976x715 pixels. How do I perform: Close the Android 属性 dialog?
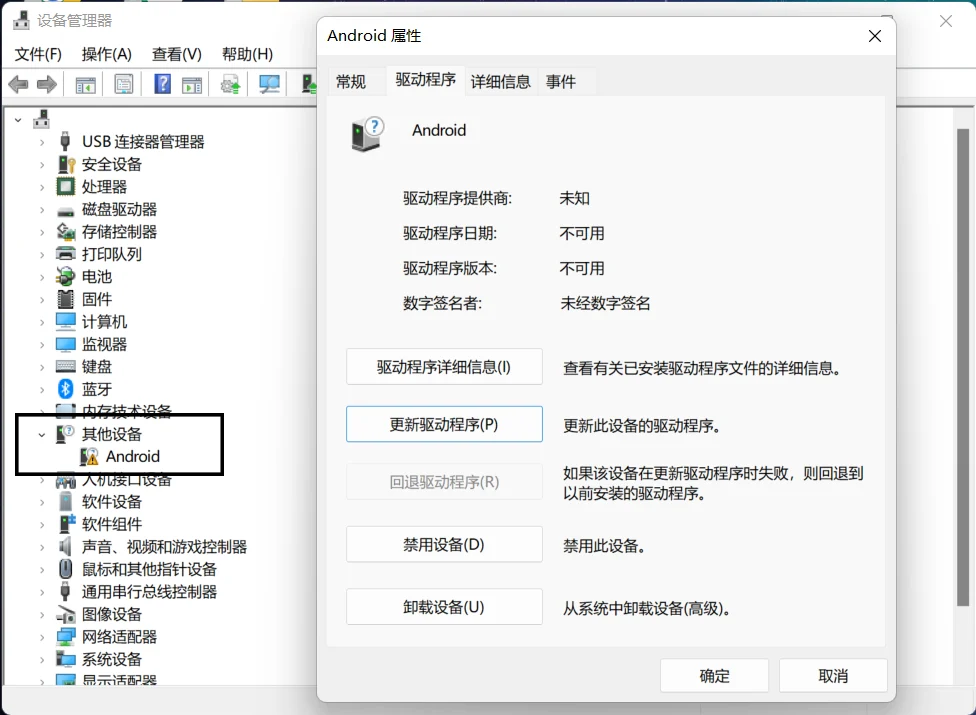tap(875, 36)
